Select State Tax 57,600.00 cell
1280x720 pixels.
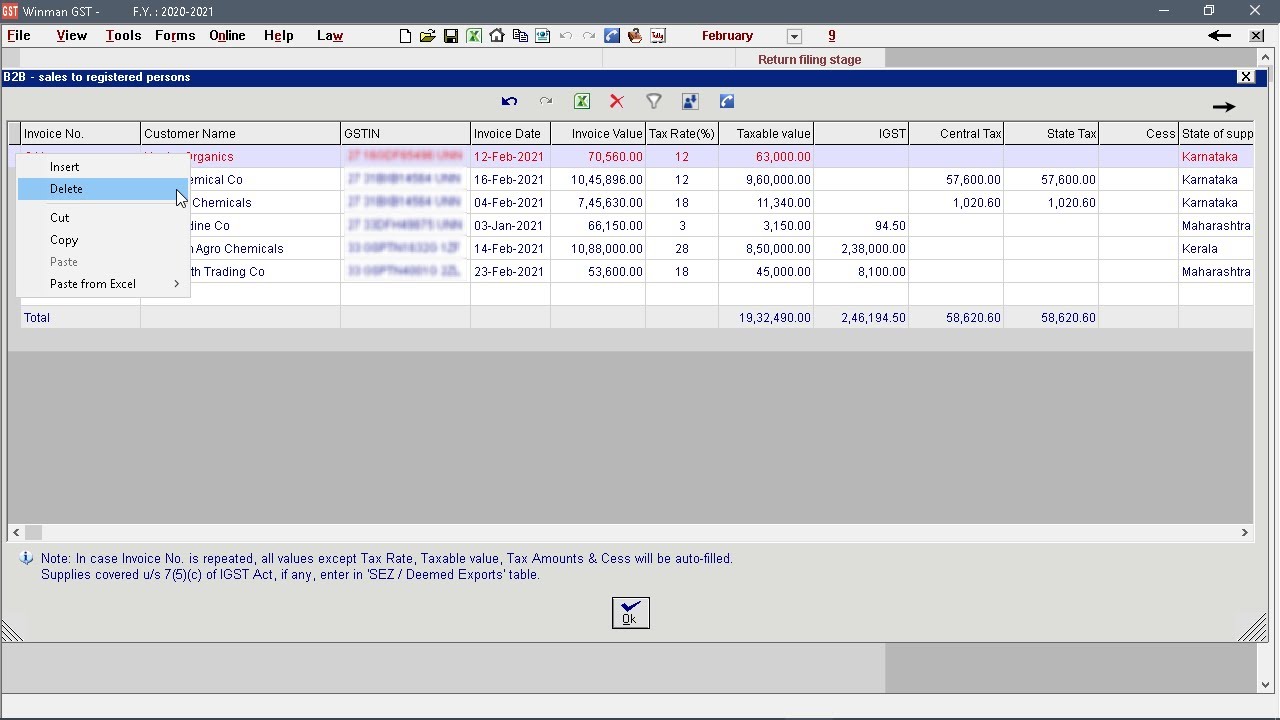[x=1051, y=180]
